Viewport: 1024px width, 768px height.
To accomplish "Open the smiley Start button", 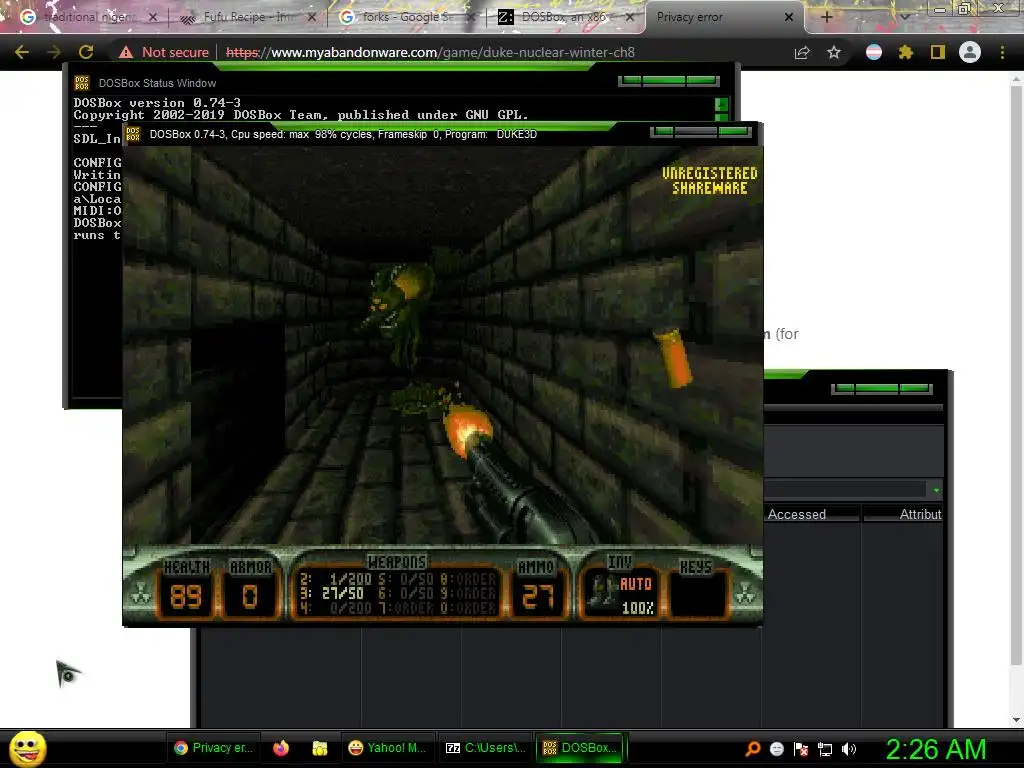I will tap(27, 748).
